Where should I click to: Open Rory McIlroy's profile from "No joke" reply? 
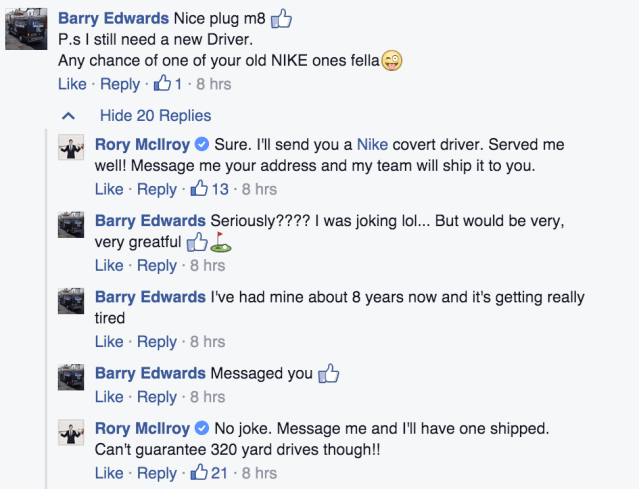(x=143, y=429)
